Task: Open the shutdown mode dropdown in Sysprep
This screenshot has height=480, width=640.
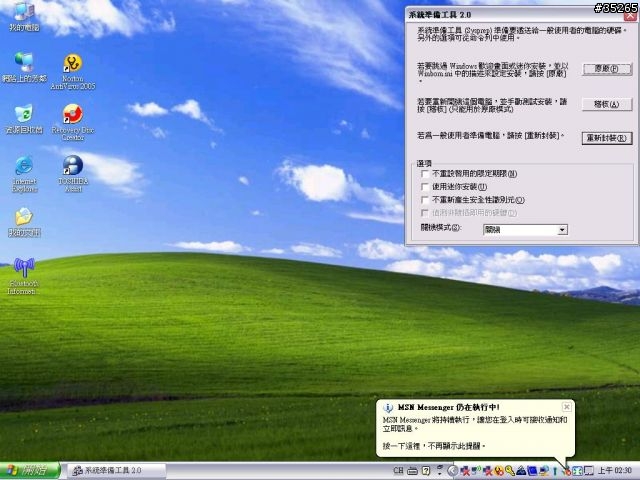Action: (562, 230)
